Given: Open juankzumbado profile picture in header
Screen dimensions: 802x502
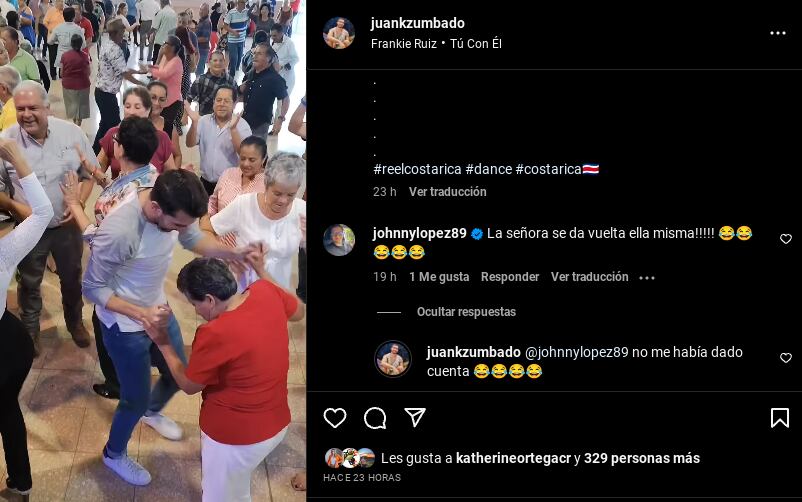Looking at the screenshot, I should 339,33.
